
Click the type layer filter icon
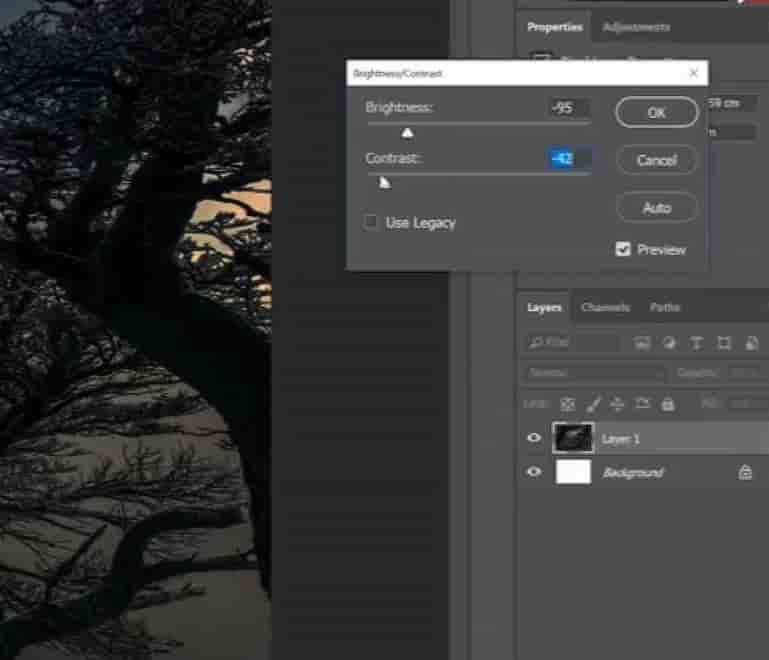click(696, 343)
